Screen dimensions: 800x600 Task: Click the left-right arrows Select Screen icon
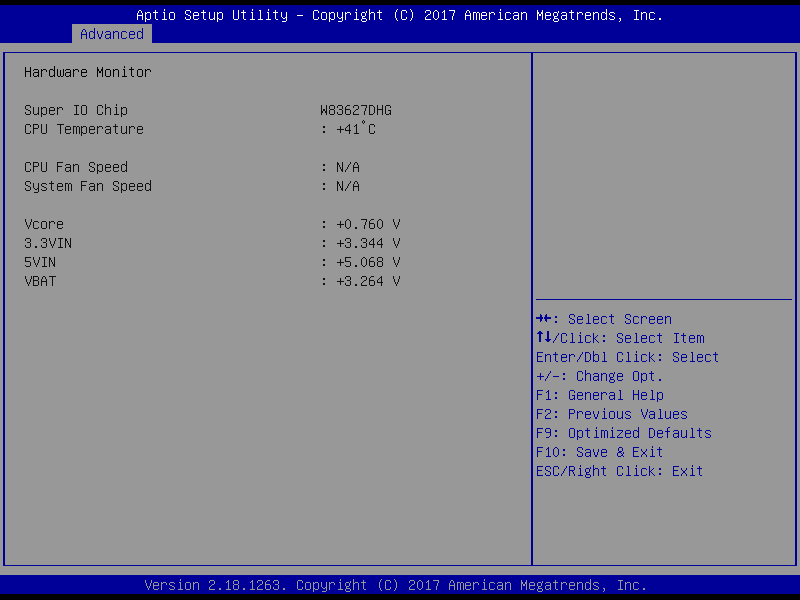[544, 319]
